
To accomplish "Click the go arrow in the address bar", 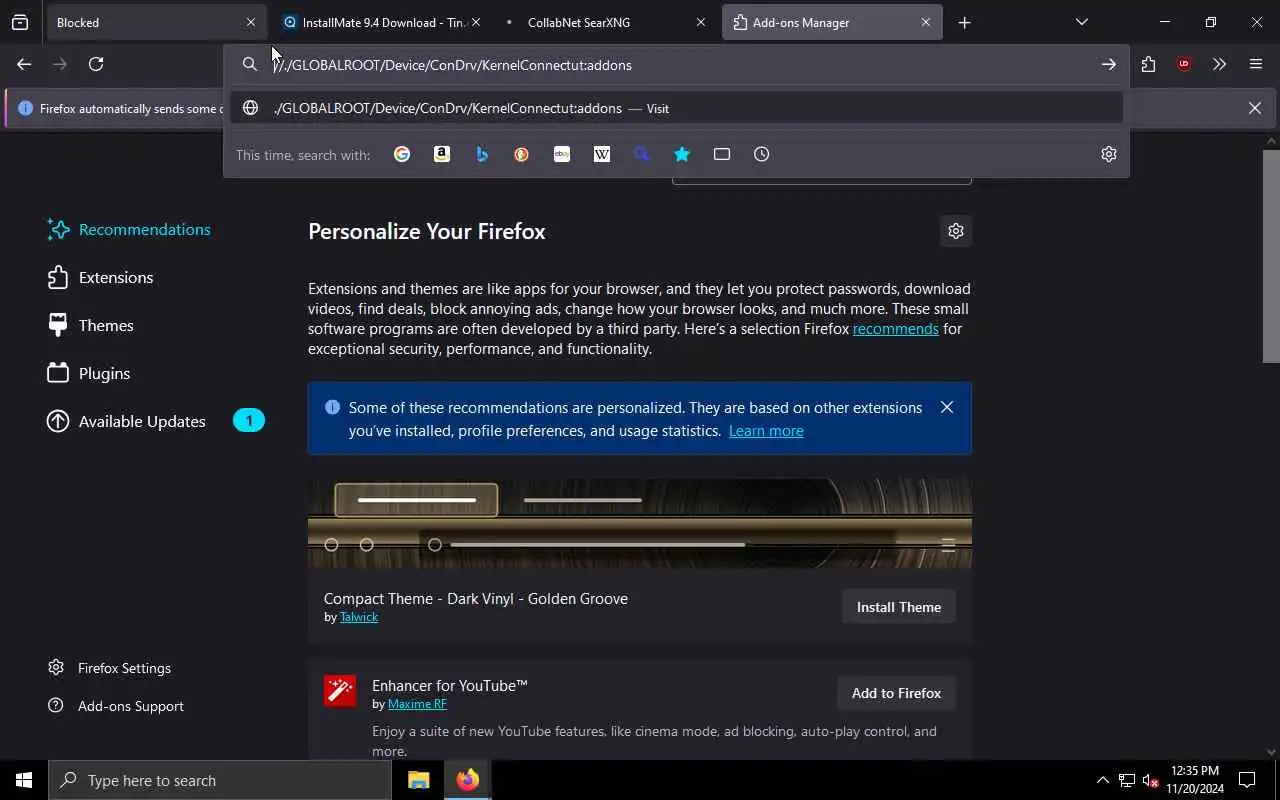I will pos(1109,65).
